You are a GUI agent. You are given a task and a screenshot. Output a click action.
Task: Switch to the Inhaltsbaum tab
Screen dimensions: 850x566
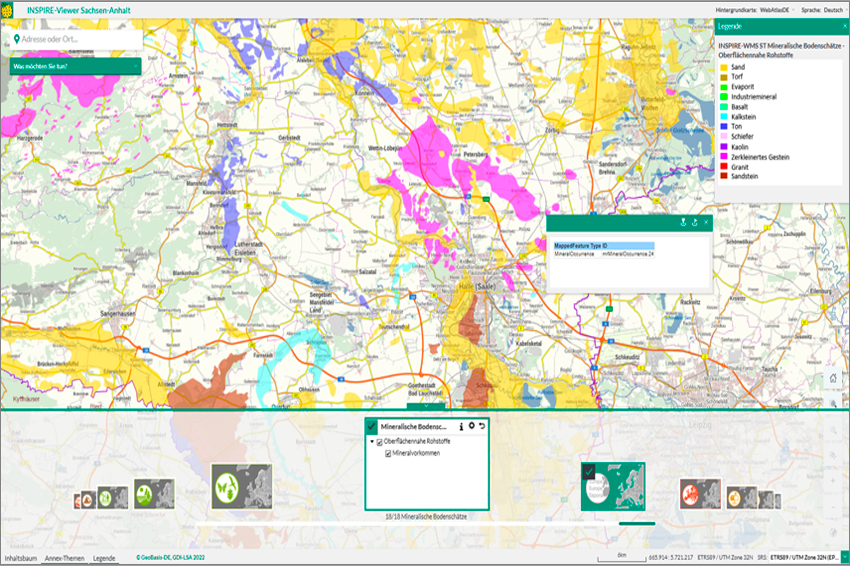(21, 557)
